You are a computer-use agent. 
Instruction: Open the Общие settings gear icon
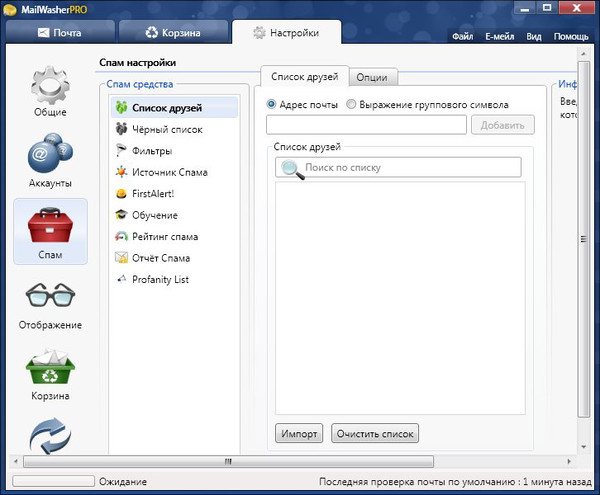(50, 86)
